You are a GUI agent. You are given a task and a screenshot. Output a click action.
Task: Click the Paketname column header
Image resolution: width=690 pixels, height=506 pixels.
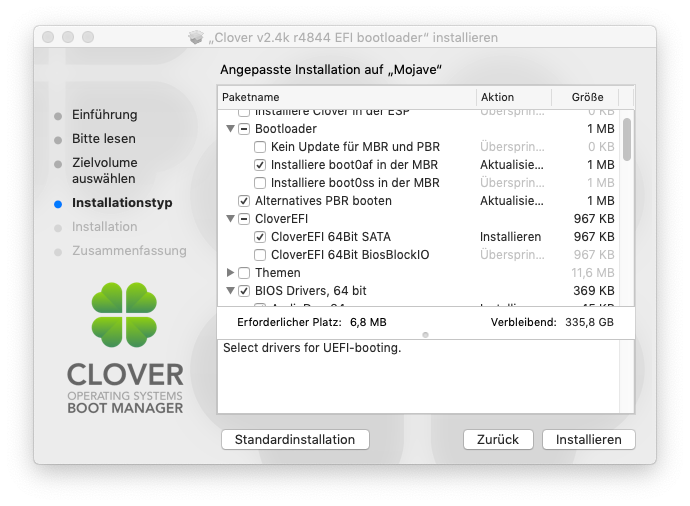[347, 97]
